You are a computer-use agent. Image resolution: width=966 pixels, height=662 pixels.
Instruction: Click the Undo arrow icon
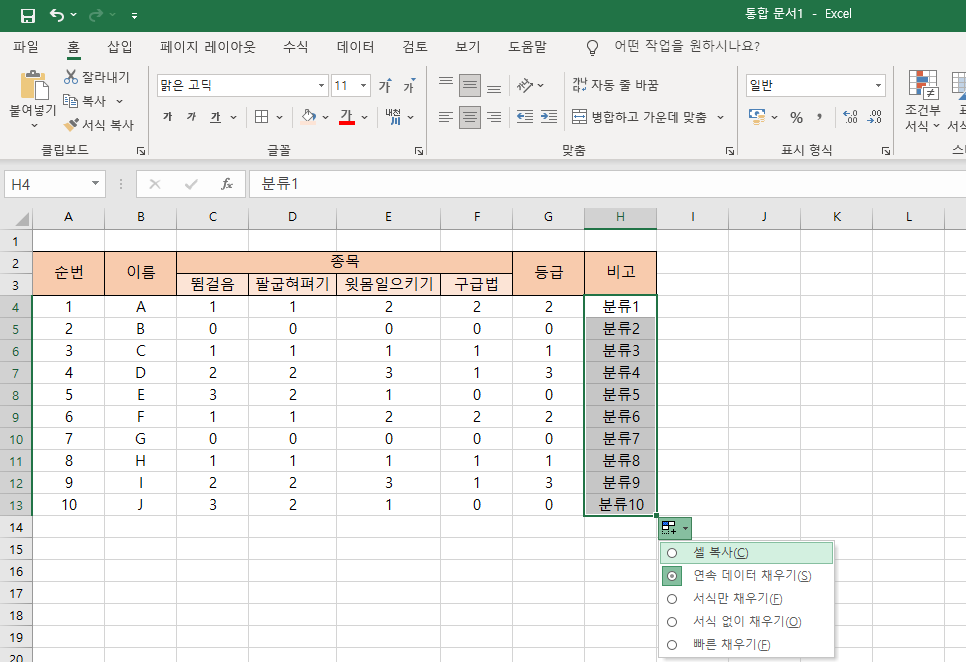(57, 15)
